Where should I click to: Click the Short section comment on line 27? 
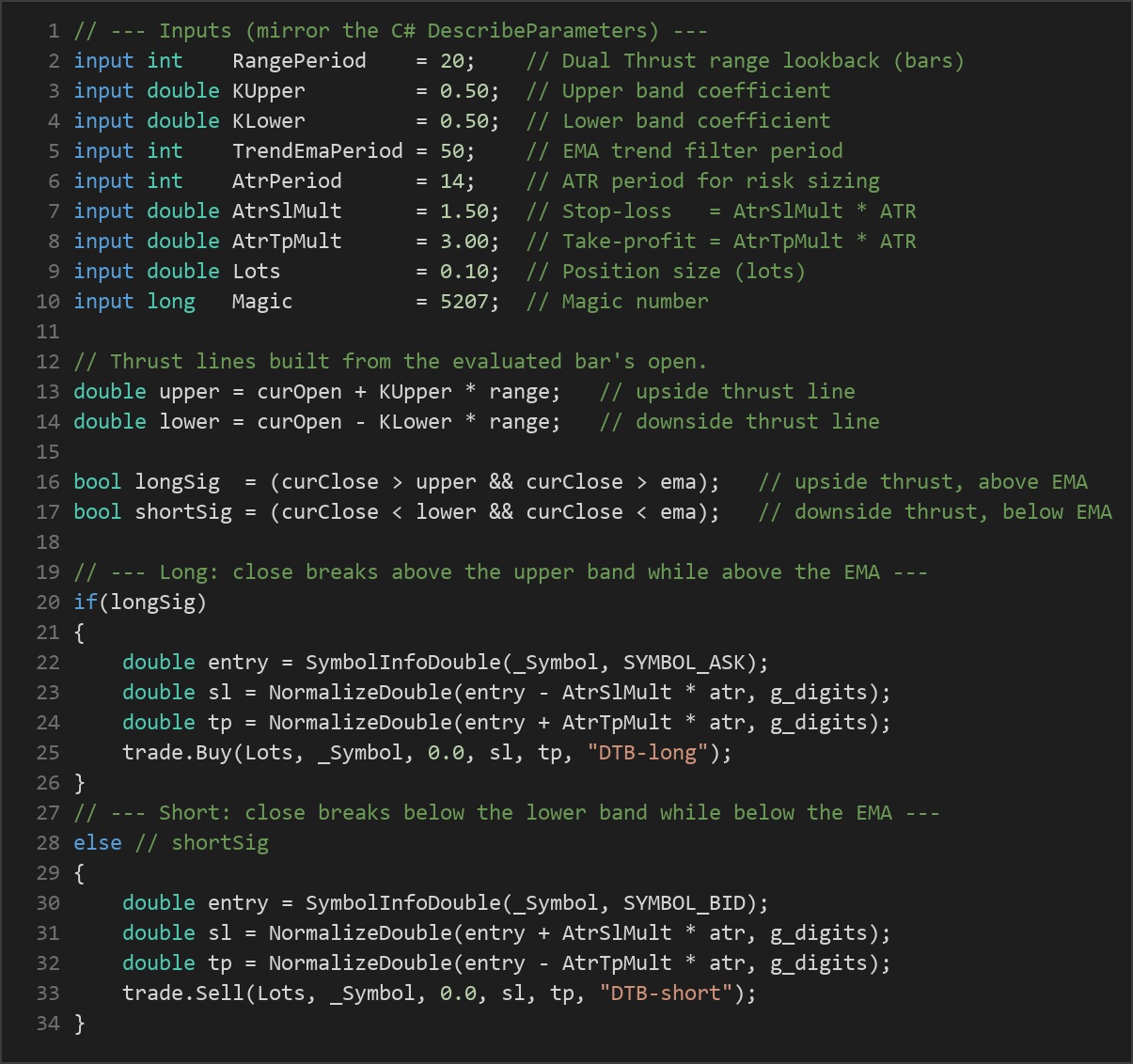(507, 813)
